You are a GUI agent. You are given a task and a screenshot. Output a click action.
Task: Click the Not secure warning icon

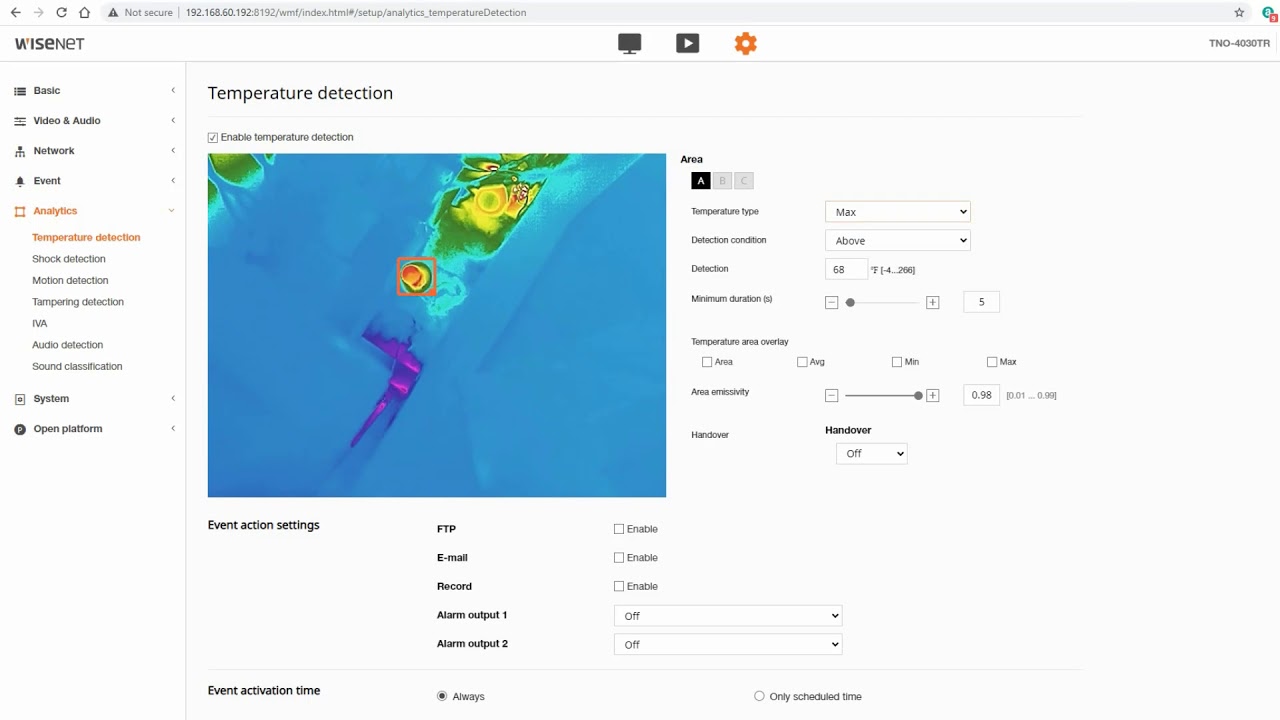pos(113,13)
